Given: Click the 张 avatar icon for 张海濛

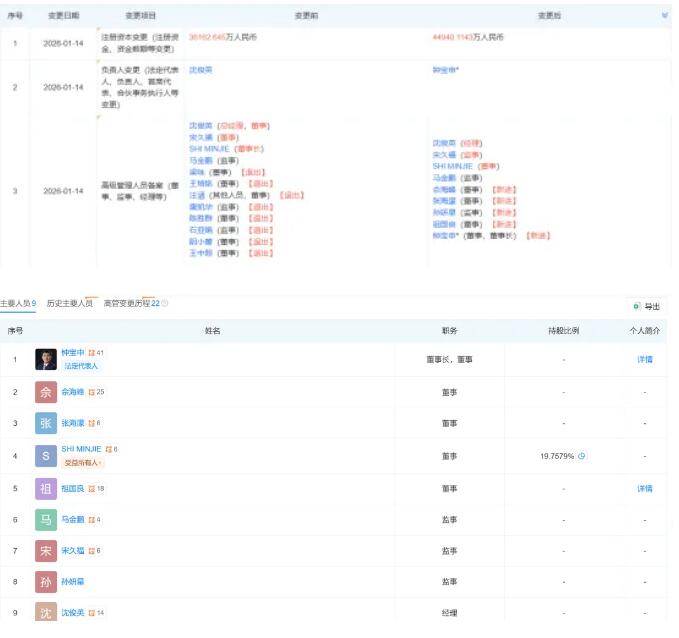Looking at the screenshot, I should coord(46,424).
